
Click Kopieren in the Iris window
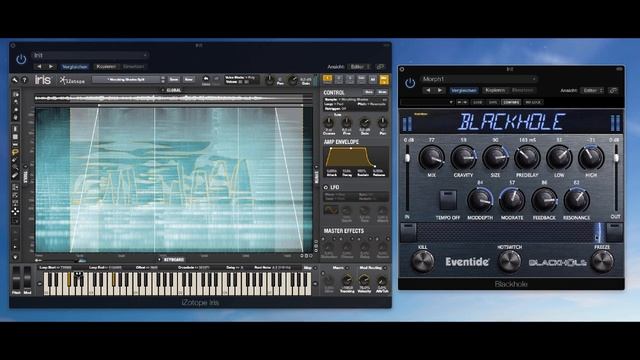click(x=106, y=67)
